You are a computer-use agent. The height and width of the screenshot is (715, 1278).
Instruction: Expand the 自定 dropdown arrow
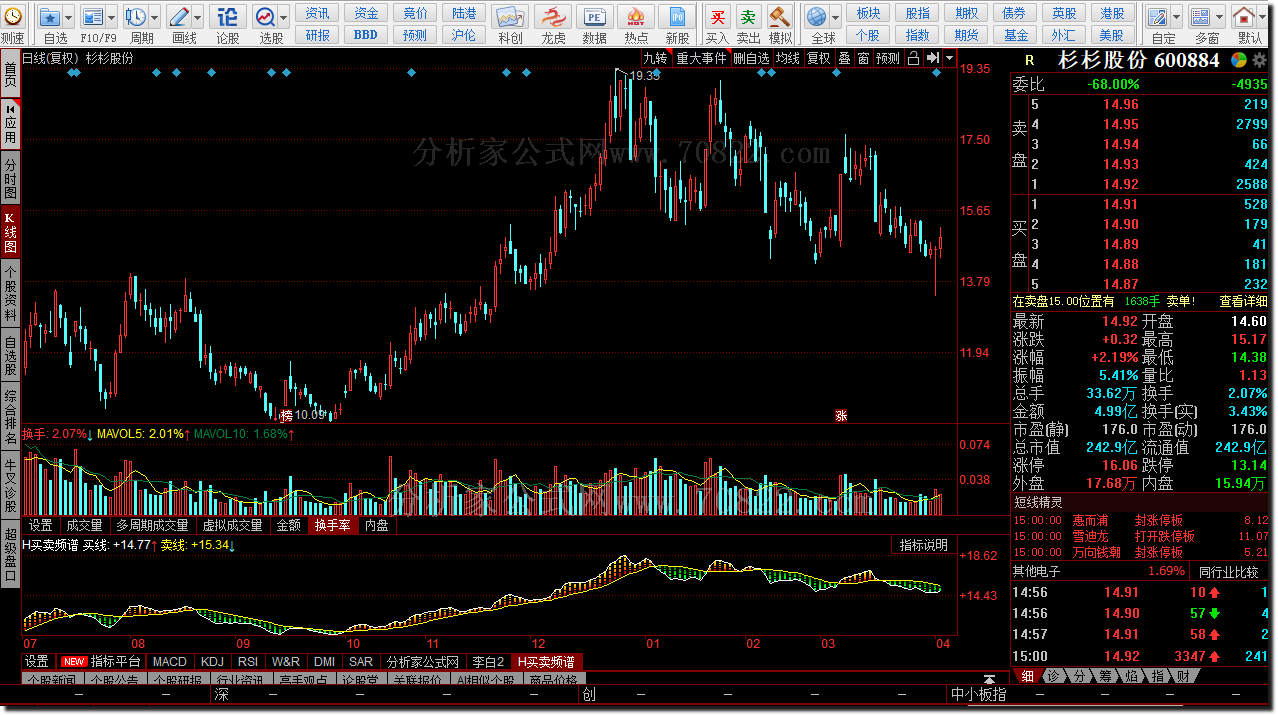1176,17
